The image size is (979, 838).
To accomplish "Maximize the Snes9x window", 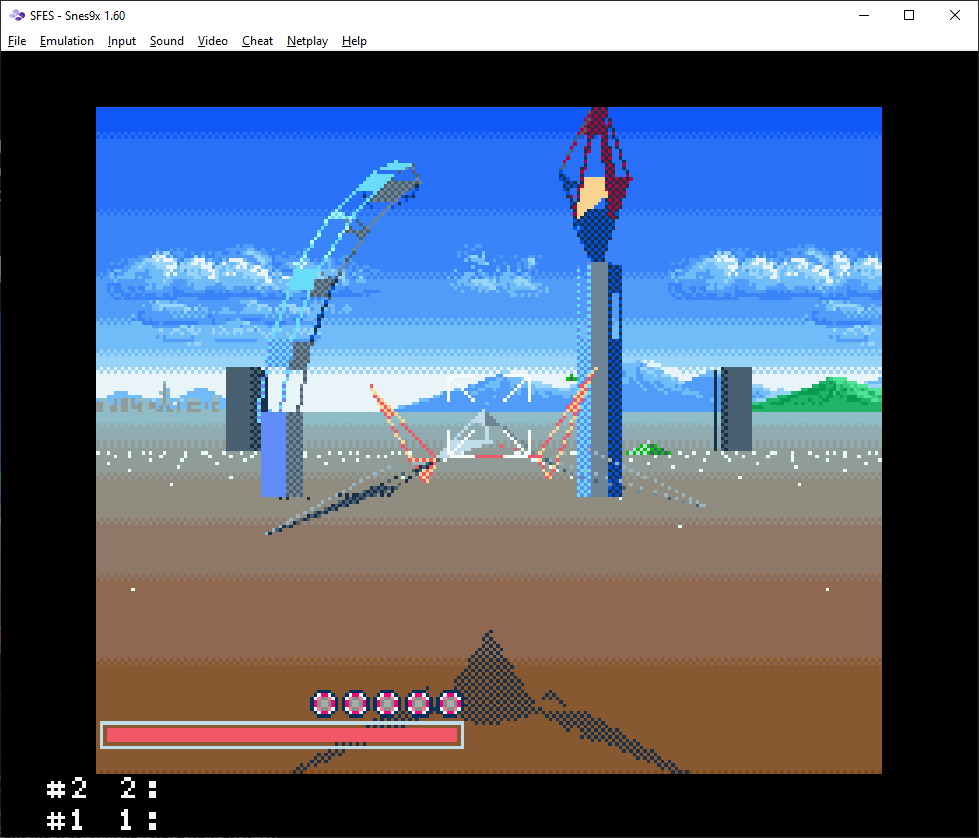I will coord(909,15).
